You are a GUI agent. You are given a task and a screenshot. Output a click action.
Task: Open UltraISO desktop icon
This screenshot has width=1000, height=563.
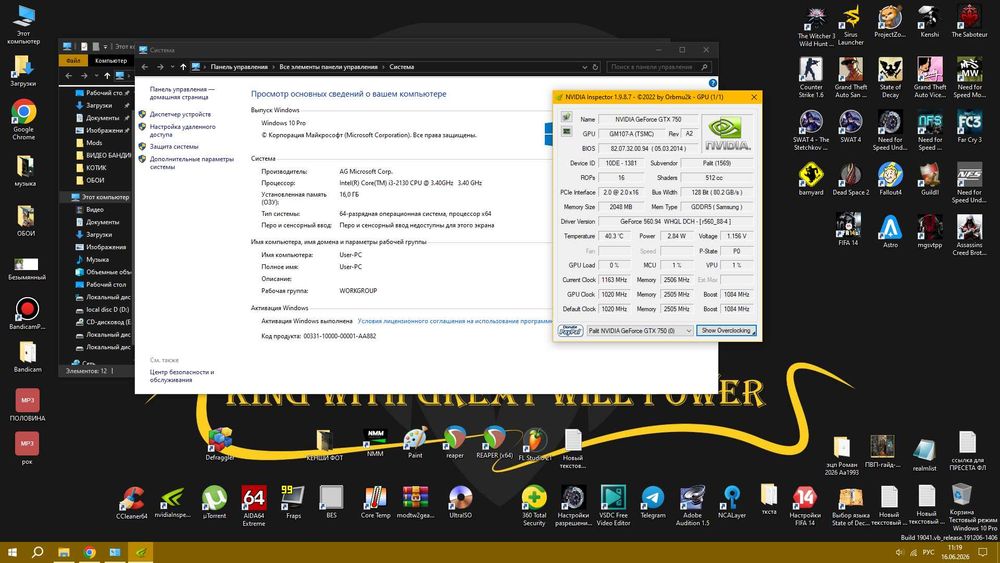460,502
